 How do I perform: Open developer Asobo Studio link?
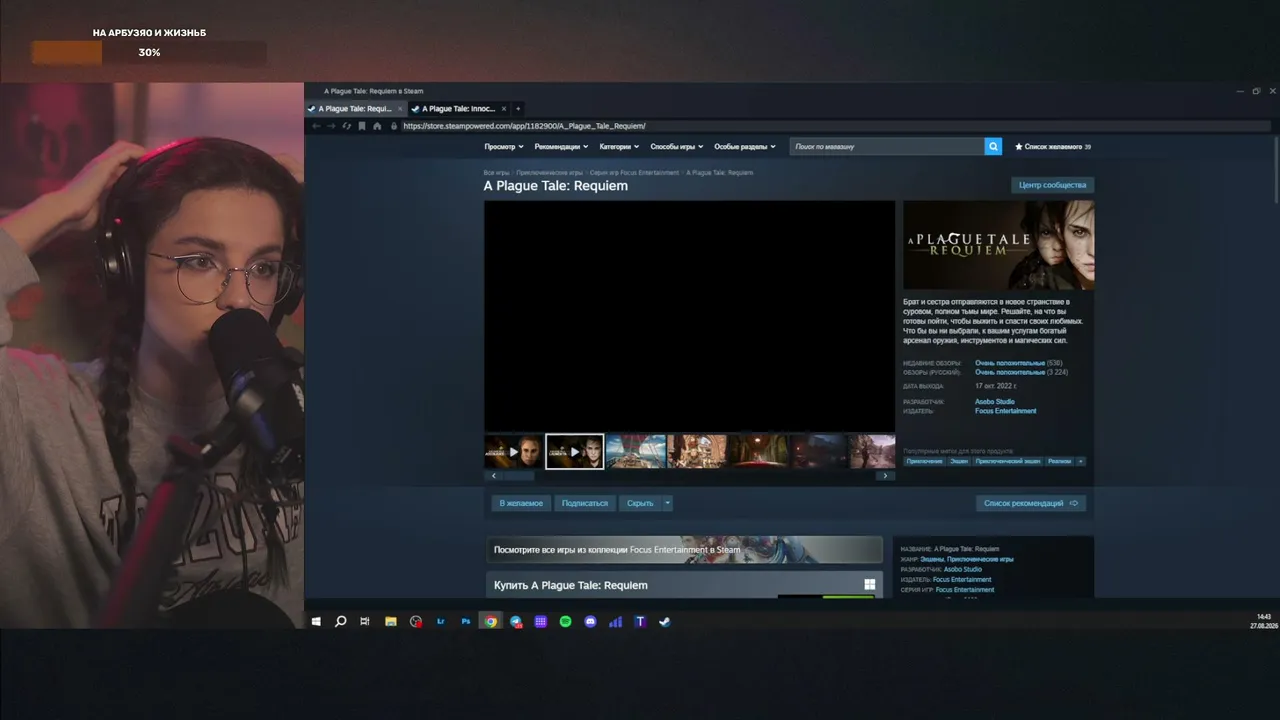995,402
